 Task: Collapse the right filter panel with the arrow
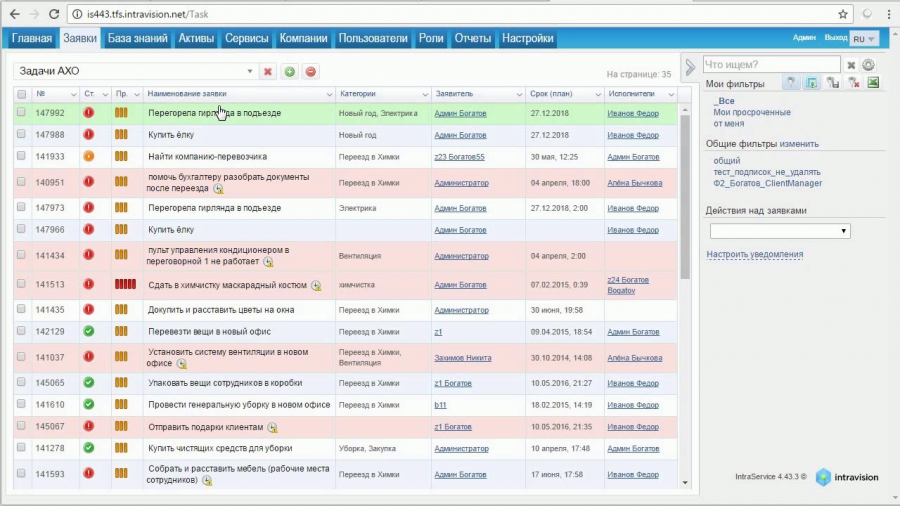pyautogui.click(x=690, y=67)
